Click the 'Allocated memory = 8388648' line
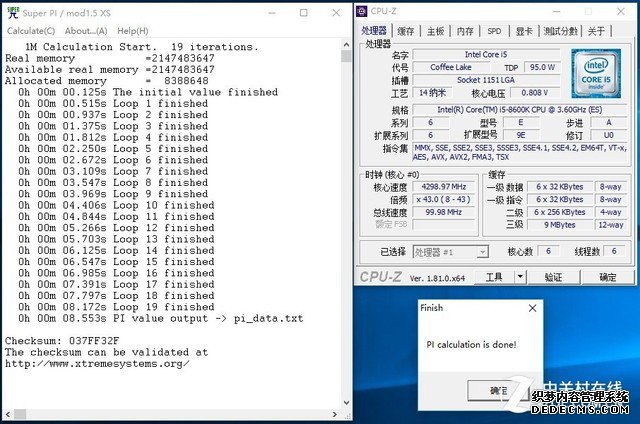The height and width of the screenshot is (424, 640). pyautogui.click(x=107, y=81)
